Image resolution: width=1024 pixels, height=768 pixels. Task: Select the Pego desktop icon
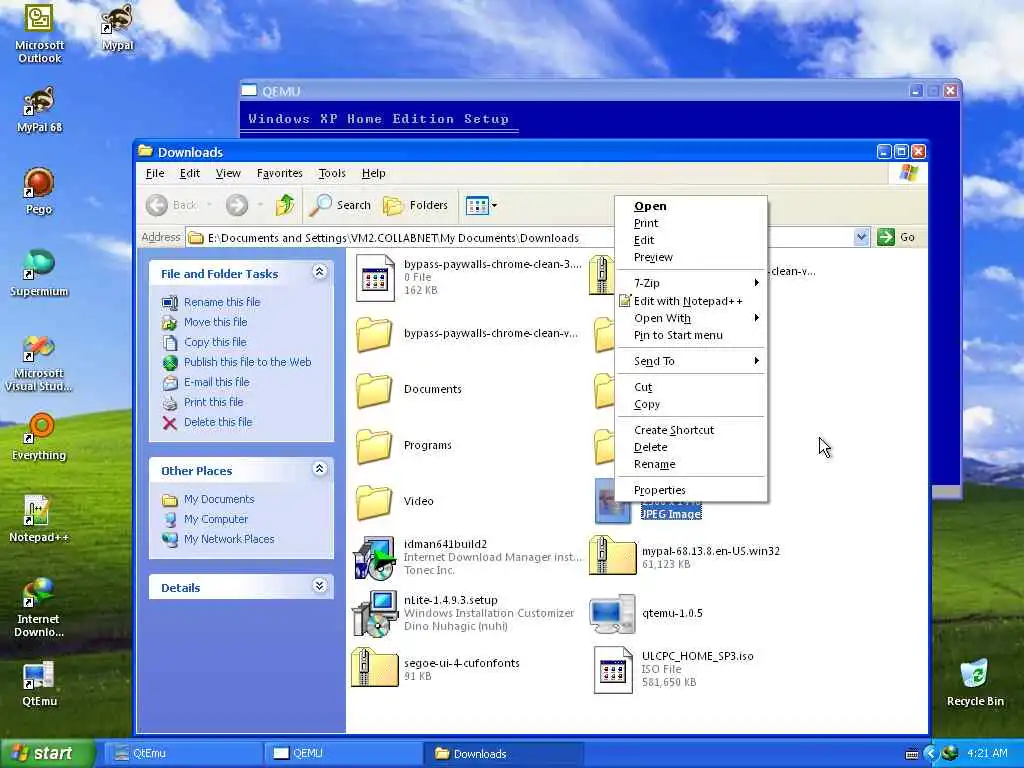tap(39, 191)
